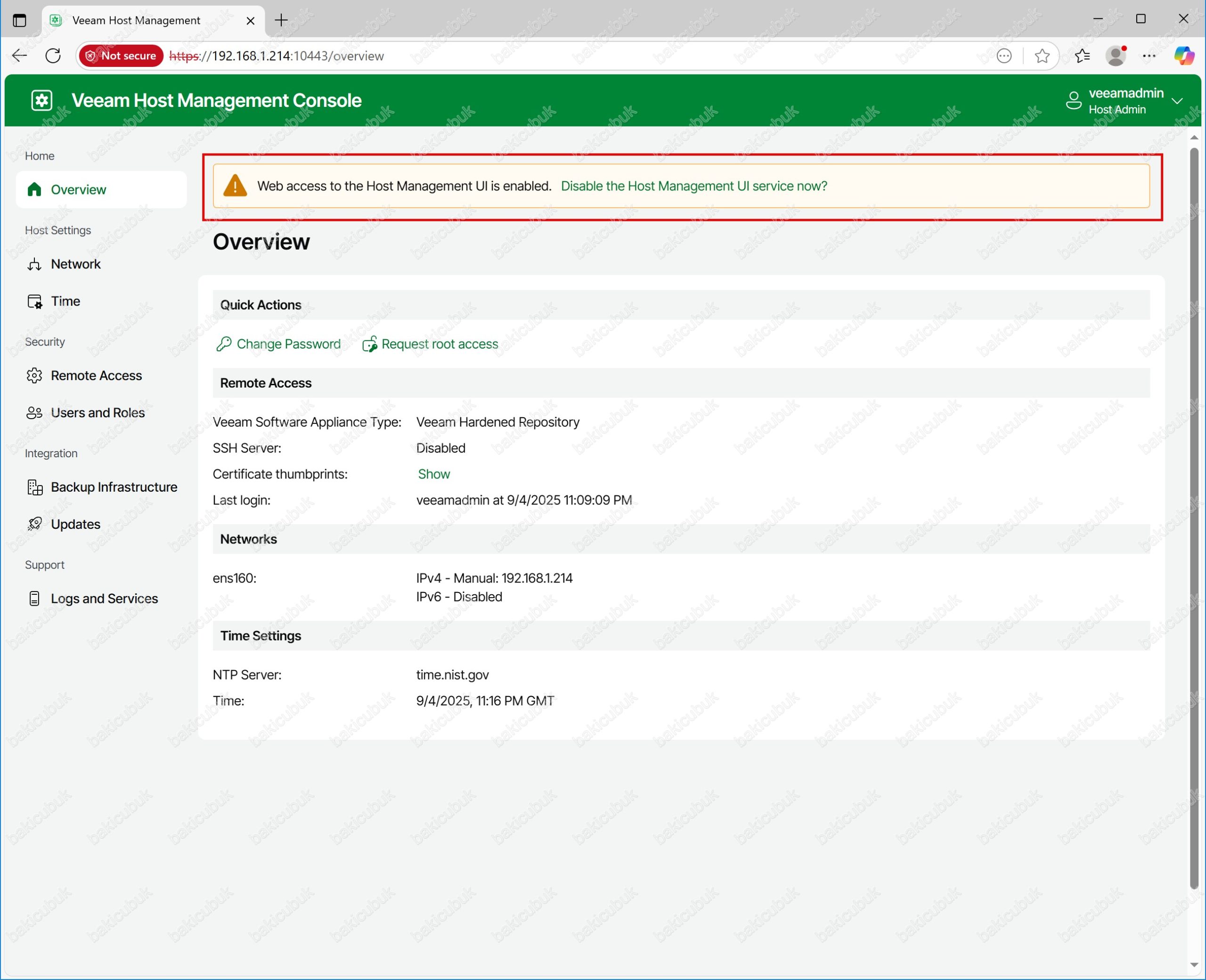Click the Veeam gear logo icon in header
1206x980 pixels.
(x=42, y=100)
